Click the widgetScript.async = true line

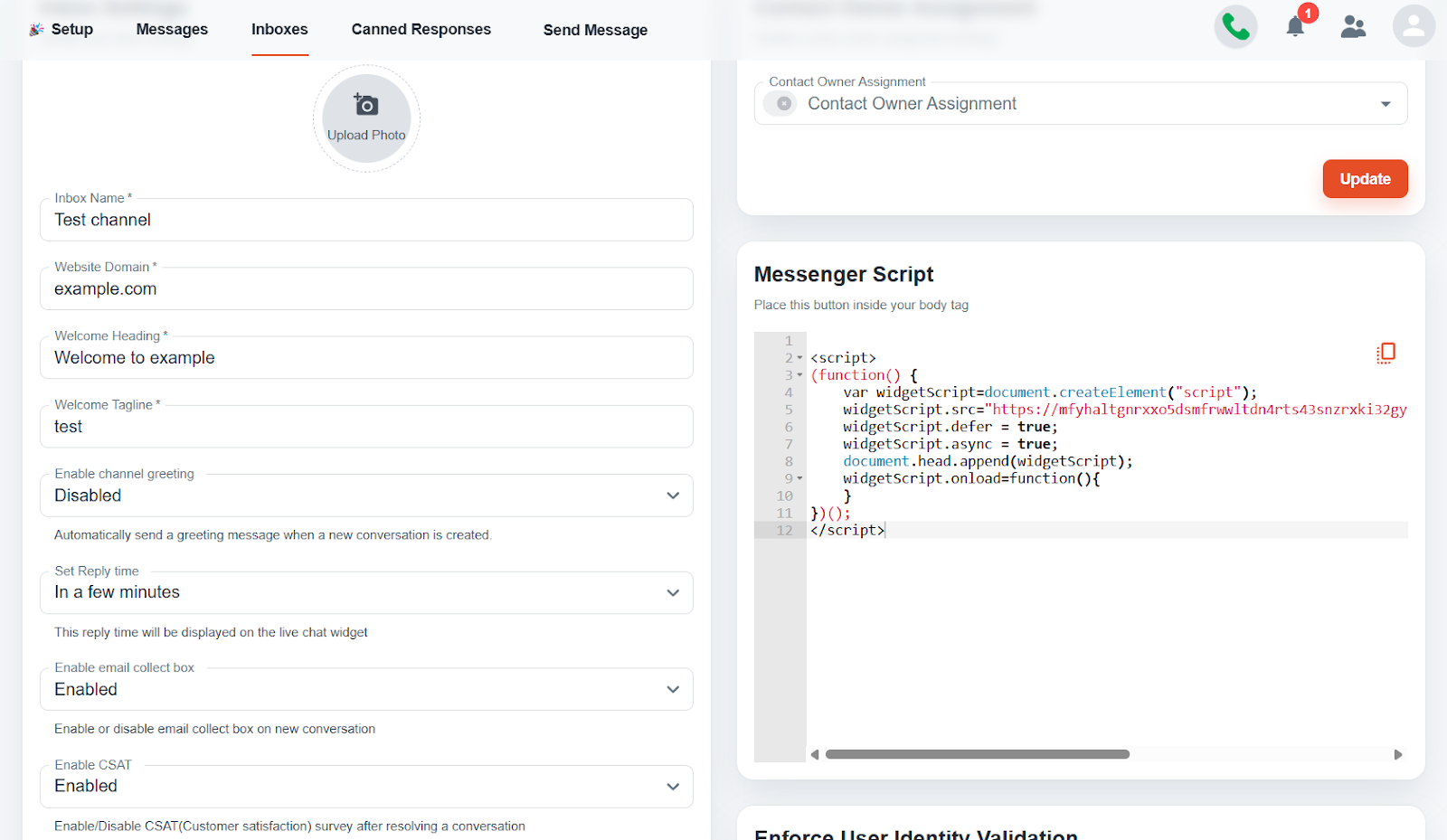(950, 444)
